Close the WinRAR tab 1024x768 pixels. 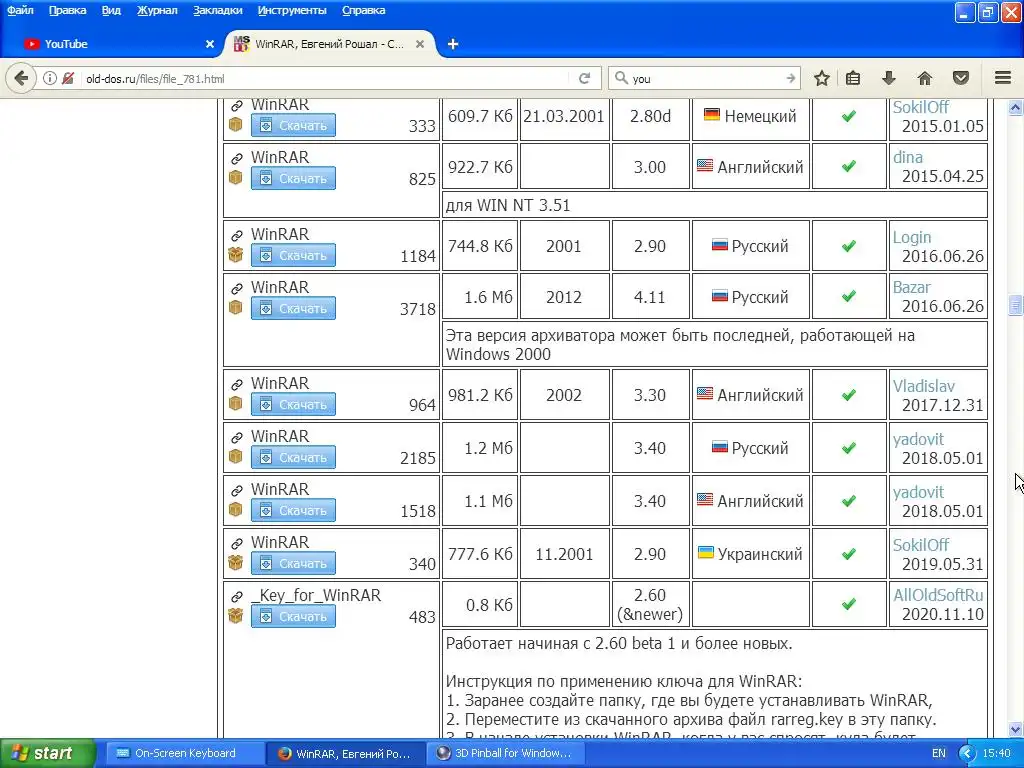coord(420,44)
